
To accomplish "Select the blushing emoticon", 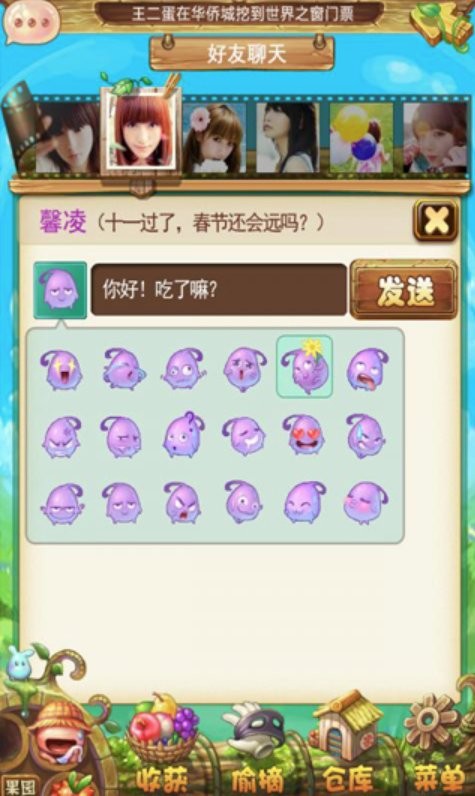I will [366, 503].
